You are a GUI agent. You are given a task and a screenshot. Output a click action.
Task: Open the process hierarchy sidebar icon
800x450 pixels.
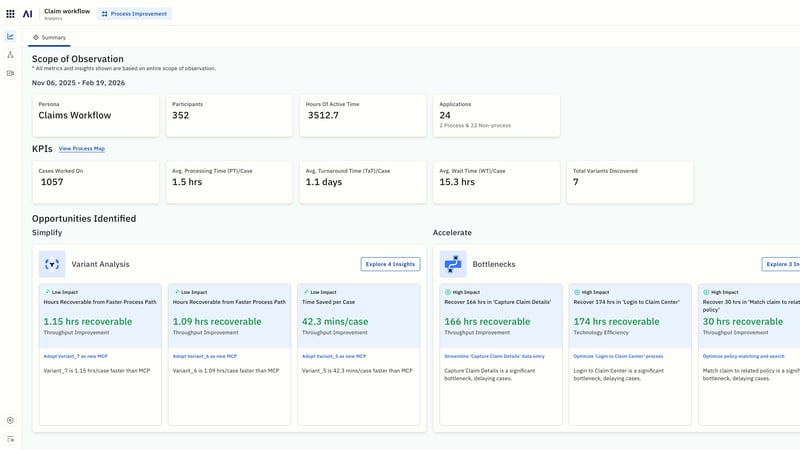tap(10, 55)
